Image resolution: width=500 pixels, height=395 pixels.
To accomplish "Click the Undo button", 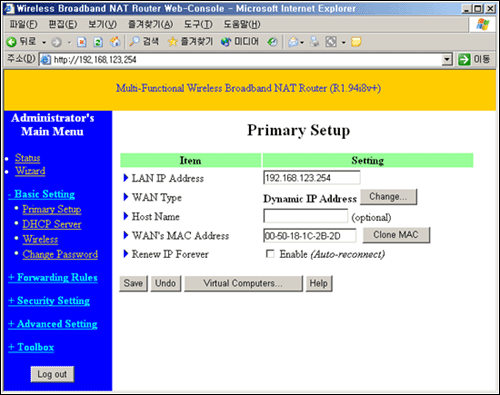I will [x=165, y=283].
